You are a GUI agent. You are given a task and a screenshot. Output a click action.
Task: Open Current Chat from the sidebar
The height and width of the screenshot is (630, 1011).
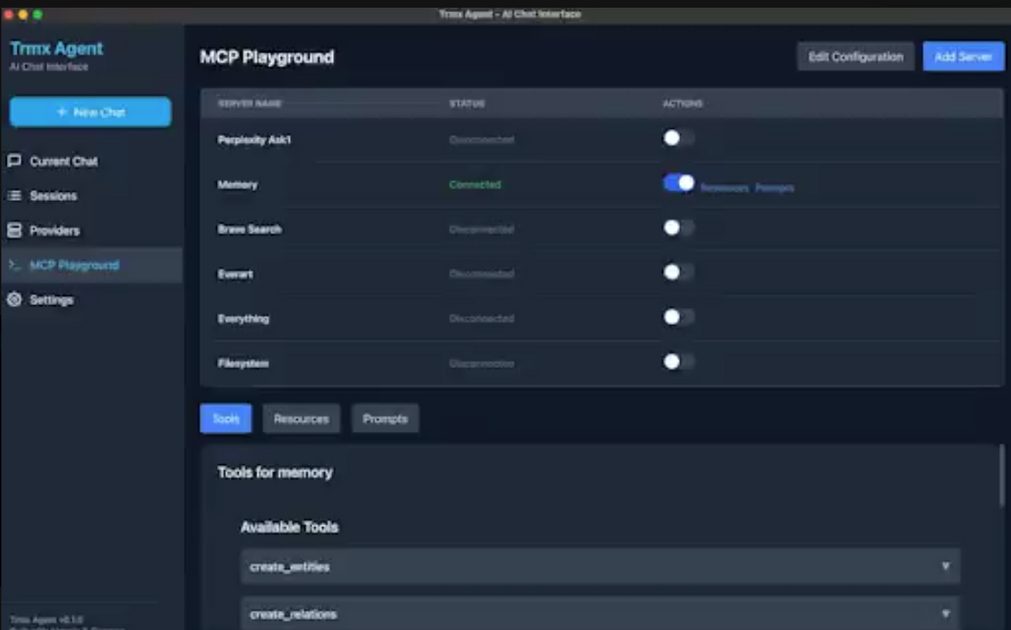pyautogui.click(x=63, y=160)
